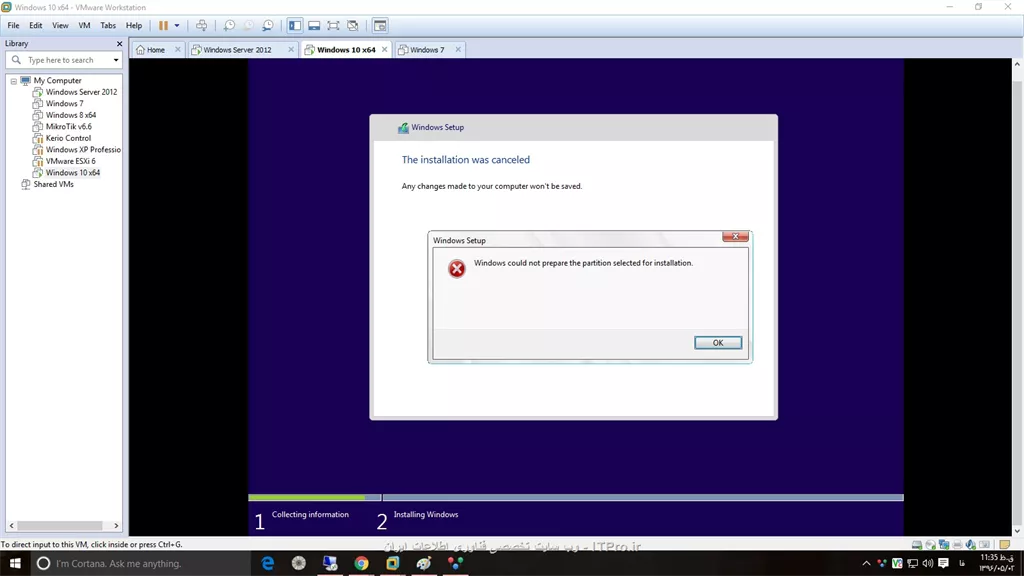Close the Windows Setup error dialog with X
Image resolution: width=1024 pixels, height=576 pixels.
pyautogui.click(x=735, y=236)
